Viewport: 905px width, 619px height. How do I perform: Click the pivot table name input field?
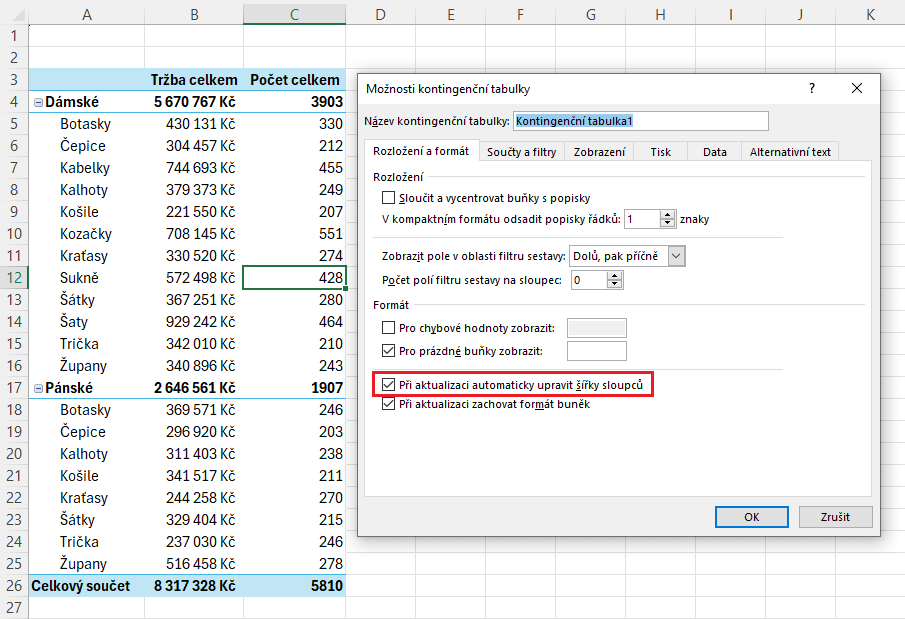(640, 121)
